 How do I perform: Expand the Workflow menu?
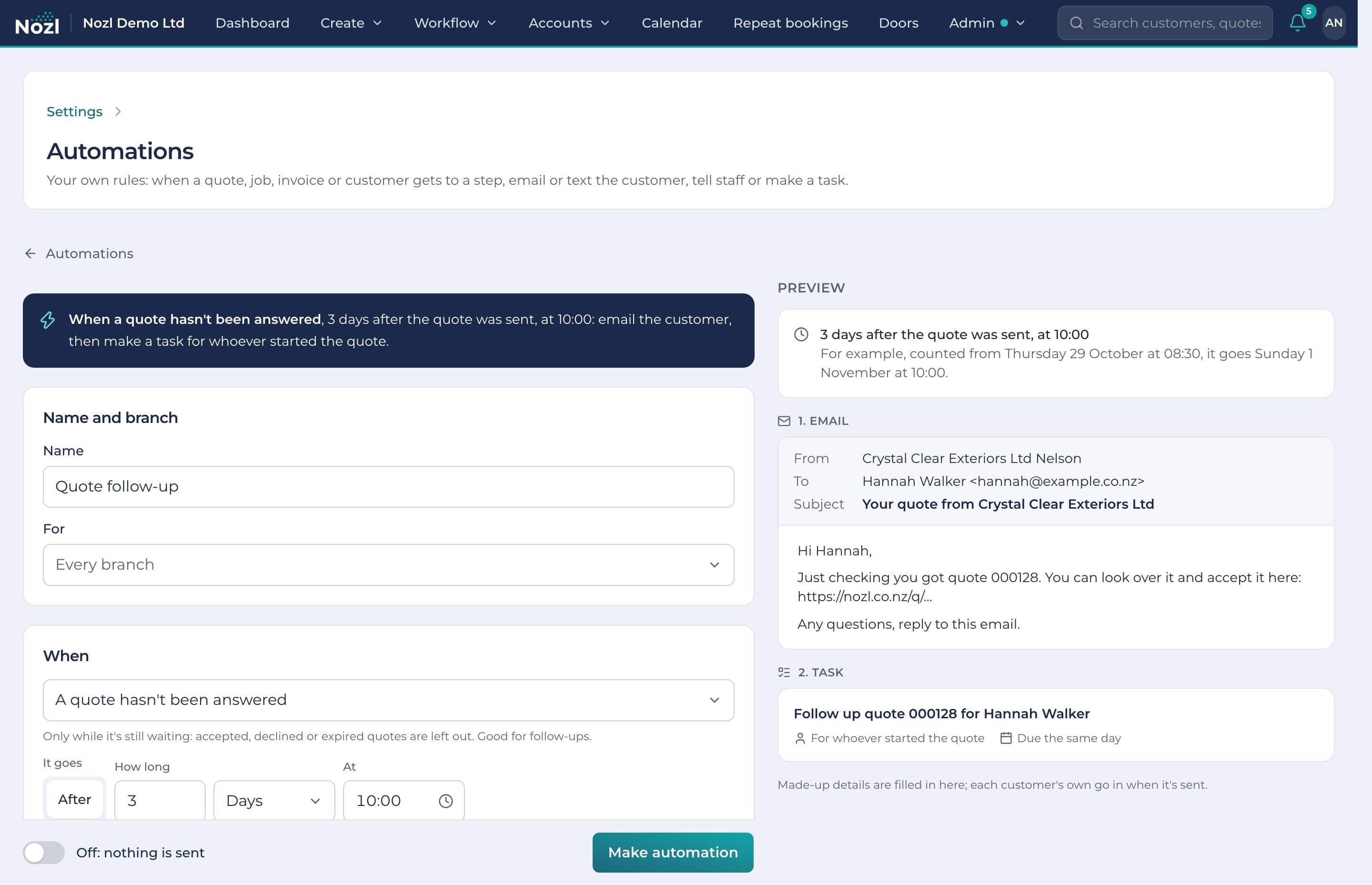point(454,23)
